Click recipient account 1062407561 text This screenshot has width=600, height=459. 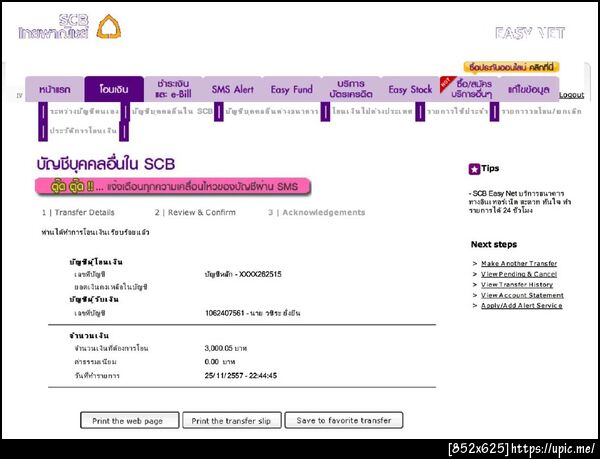pyautogui.click(x=253, y=313)
